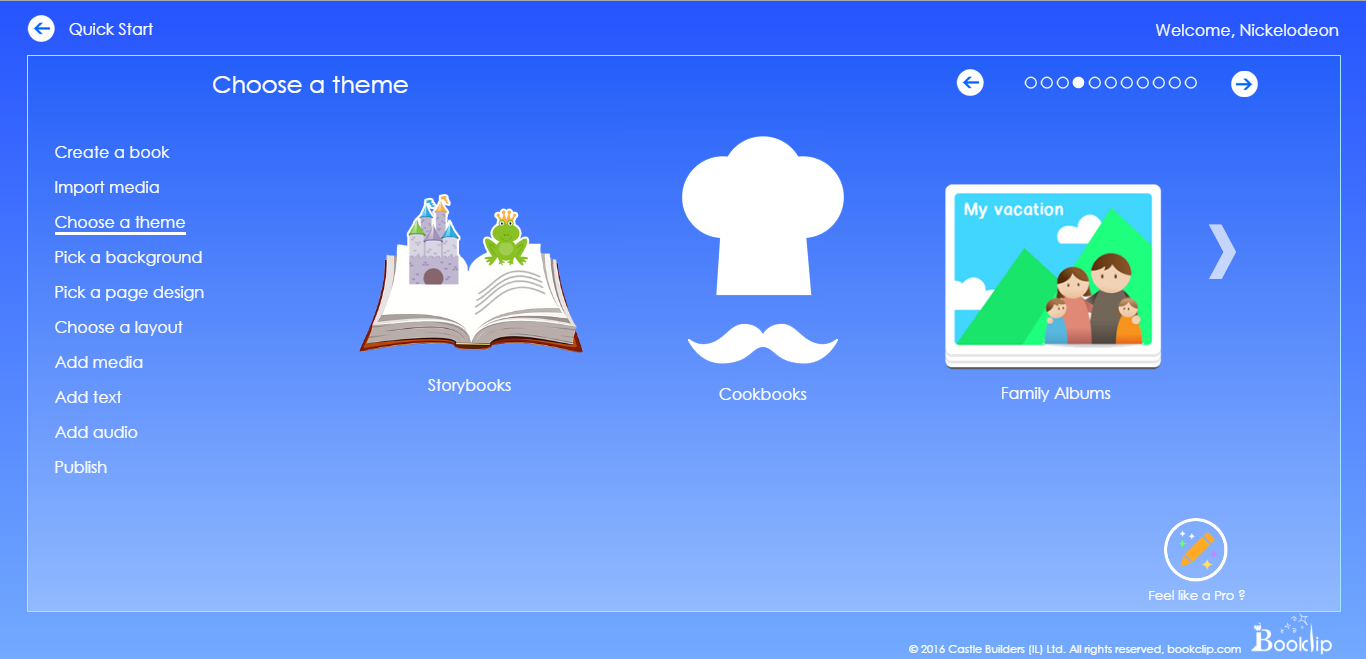
Task: Open the Feel like a Pro pencil icon
Action: click(x=1196, y=550)
